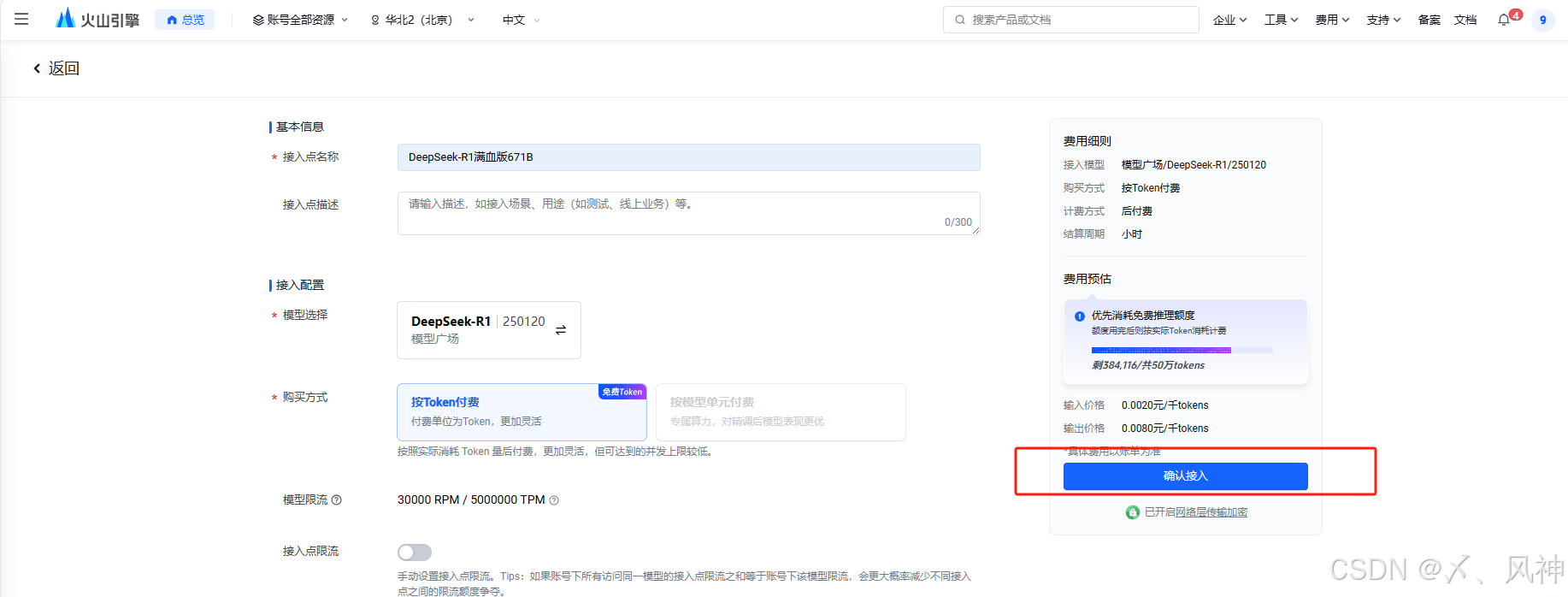Viewport: 1568px width, 597px height.
Task: Switch model using swap arrows icon
Action: [x=561, y=330]
